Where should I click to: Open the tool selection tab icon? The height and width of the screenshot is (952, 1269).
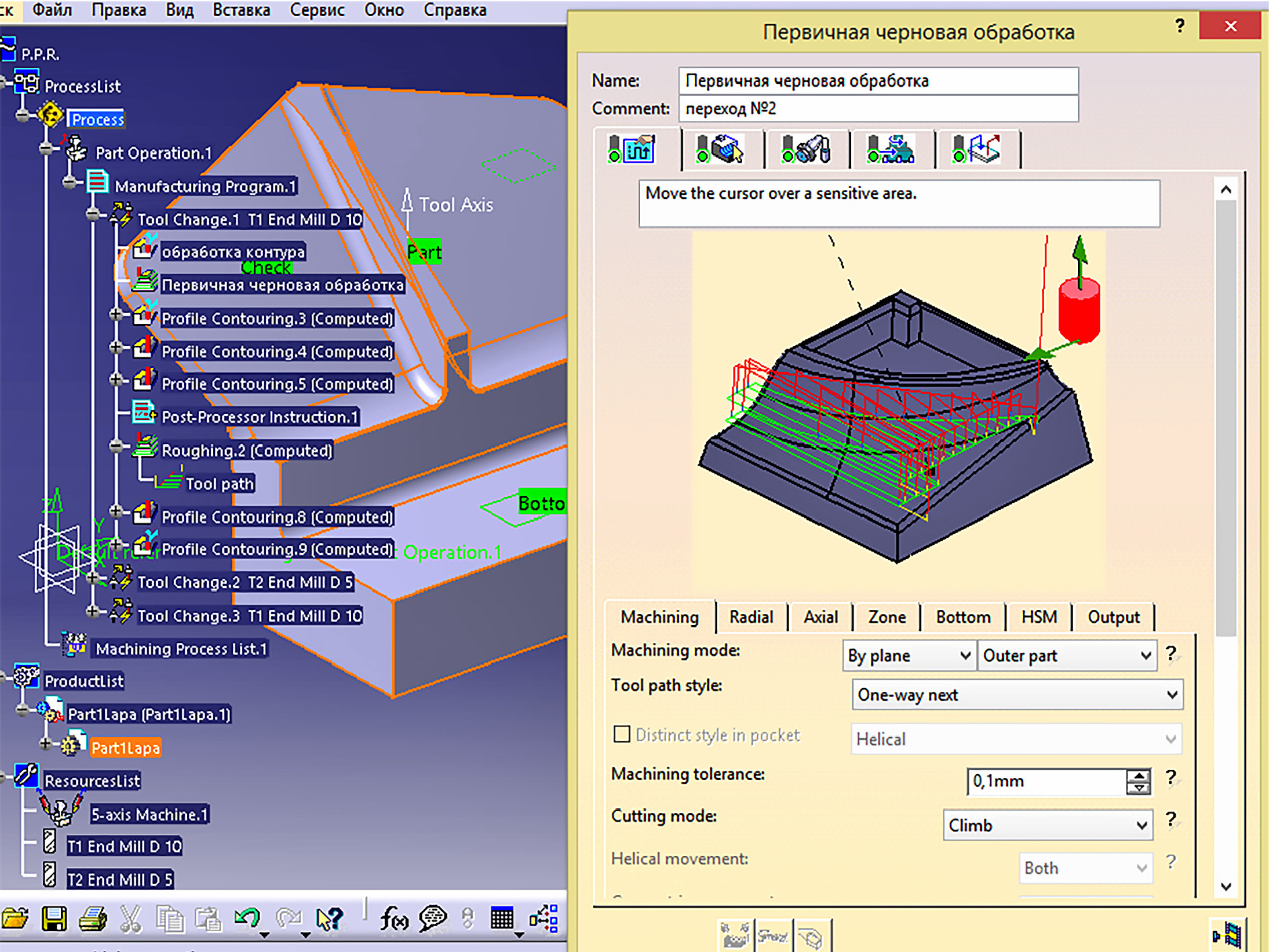806,149
